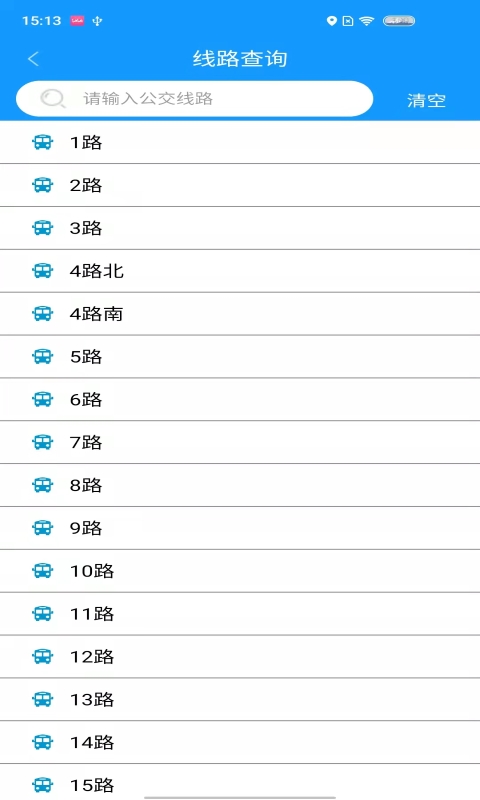Tap the bus icon beside 7路
Viewport: 480px width, 800px height.
pos(42,442)
